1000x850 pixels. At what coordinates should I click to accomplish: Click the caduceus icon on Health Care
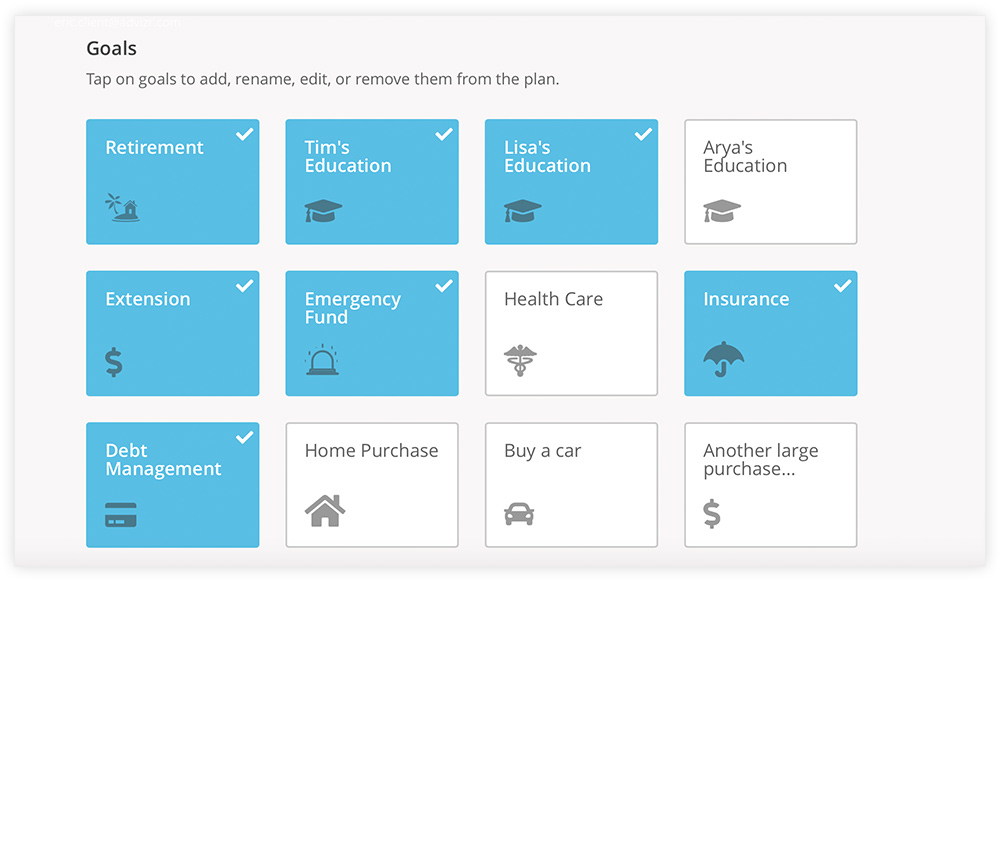[520, 360]
